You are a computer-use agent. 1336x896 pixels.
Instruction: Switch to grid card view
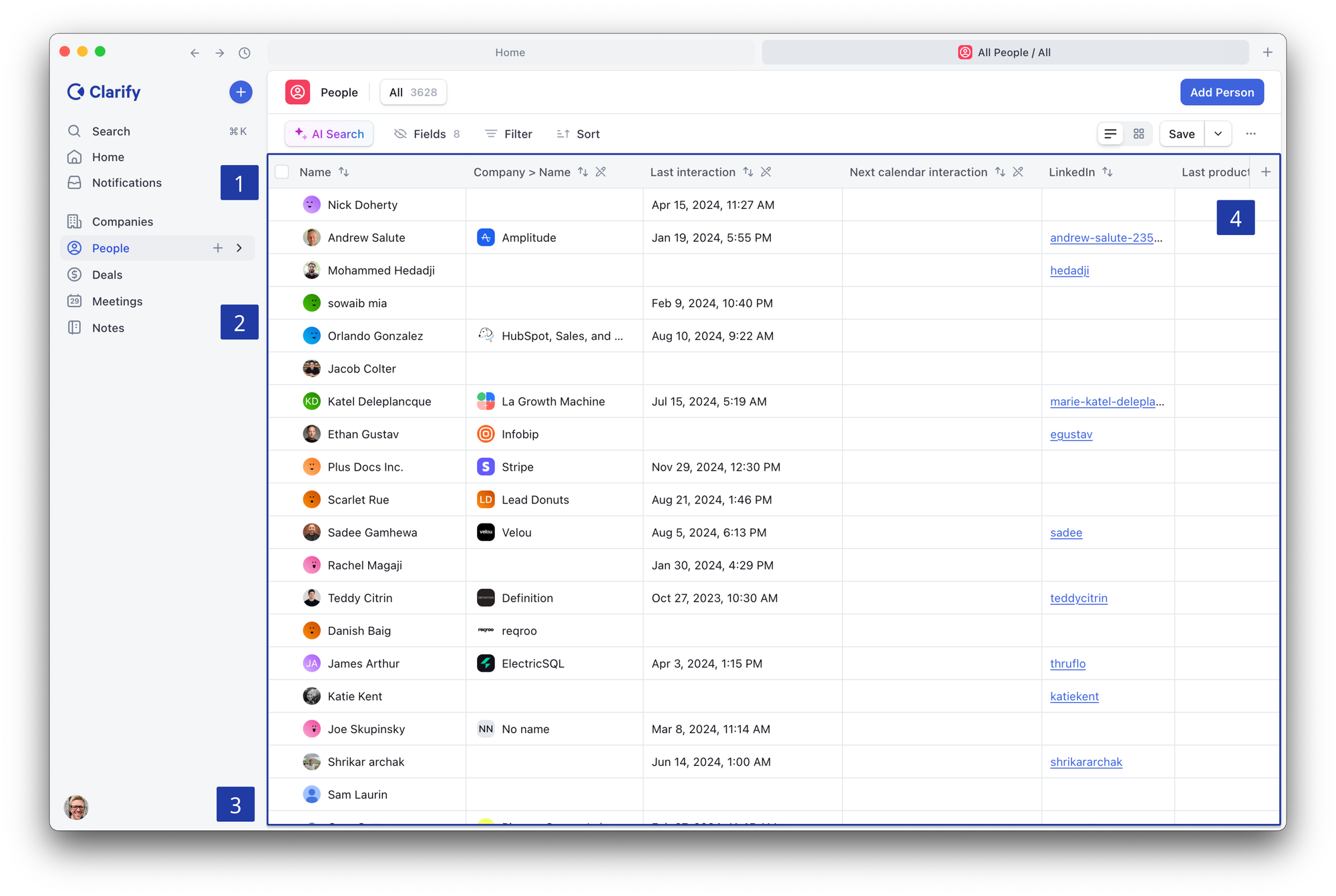[1139, 134]
